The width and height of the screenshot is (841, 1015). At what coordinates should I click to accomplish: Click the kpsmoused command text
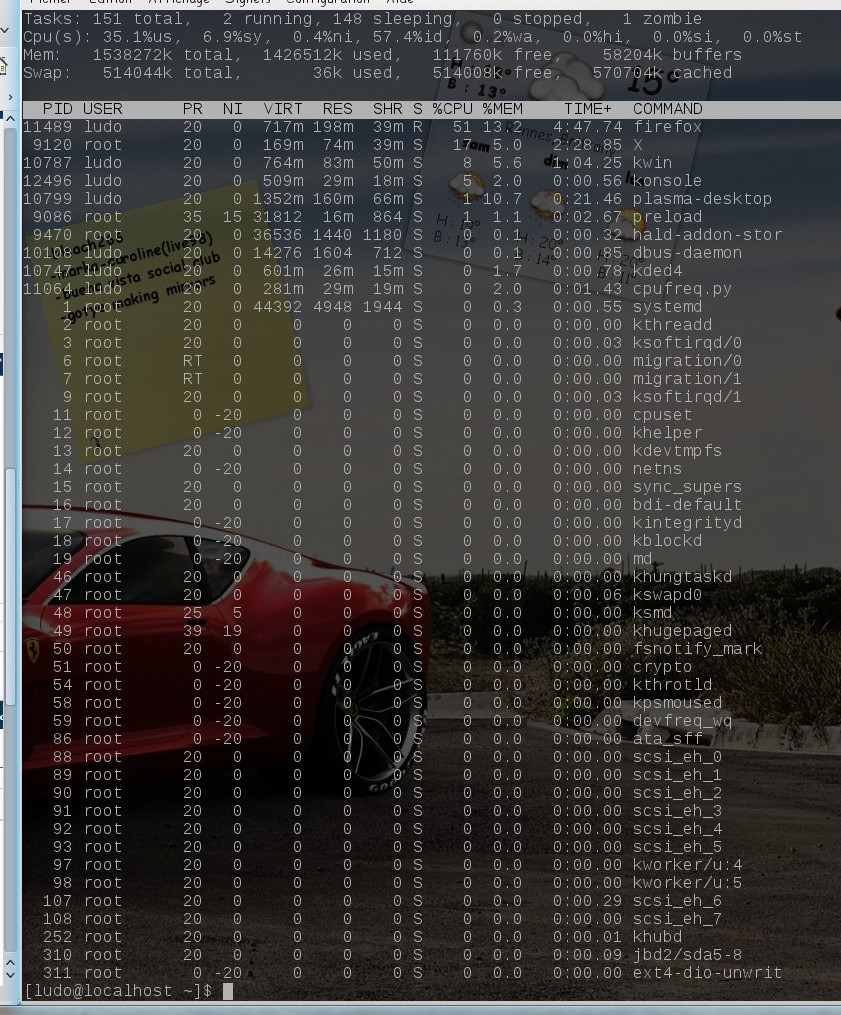[677, 703]
